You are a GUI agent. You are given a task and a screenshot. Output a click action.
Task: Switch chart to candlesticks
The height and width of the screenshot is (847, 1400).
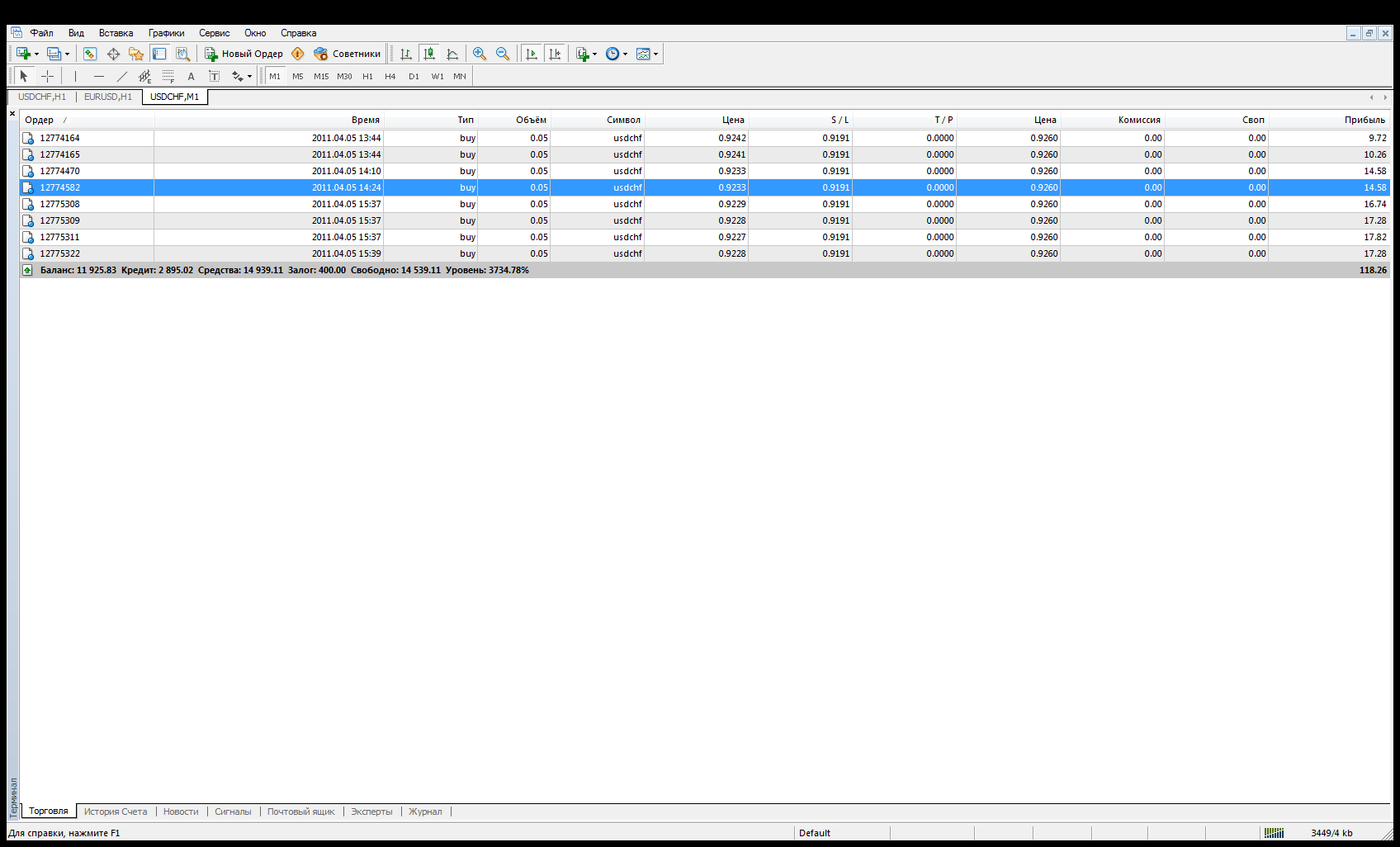tap(428, 54)
